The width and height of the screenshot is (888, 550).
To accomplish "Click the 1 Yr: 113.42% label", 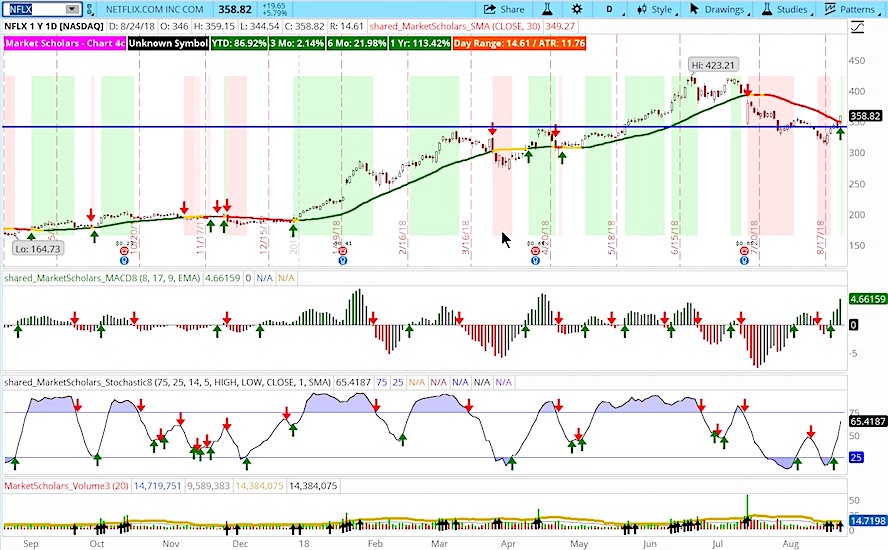I will pos(420,43).
